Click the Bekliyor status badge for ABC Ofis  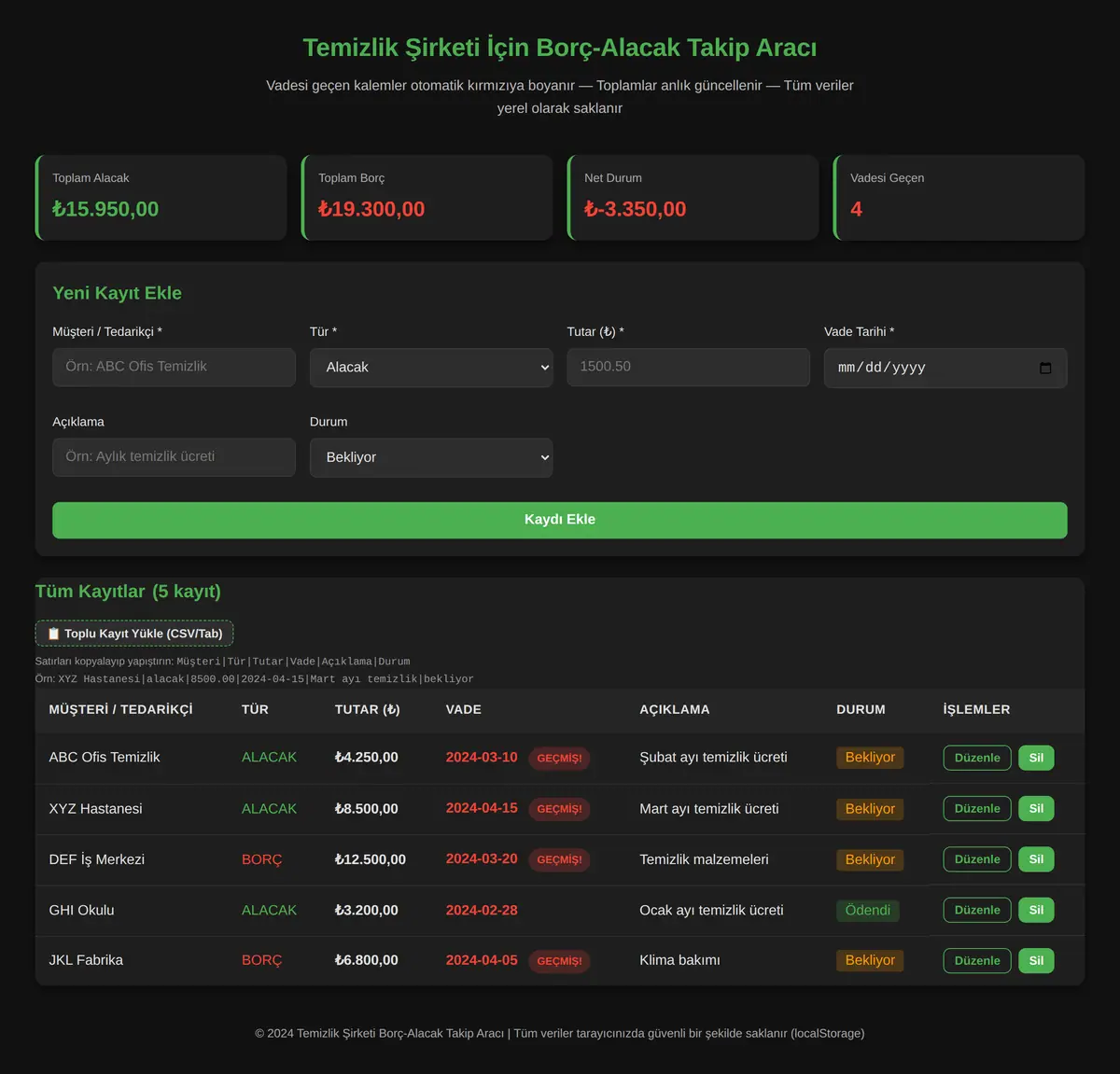[870, 758]
